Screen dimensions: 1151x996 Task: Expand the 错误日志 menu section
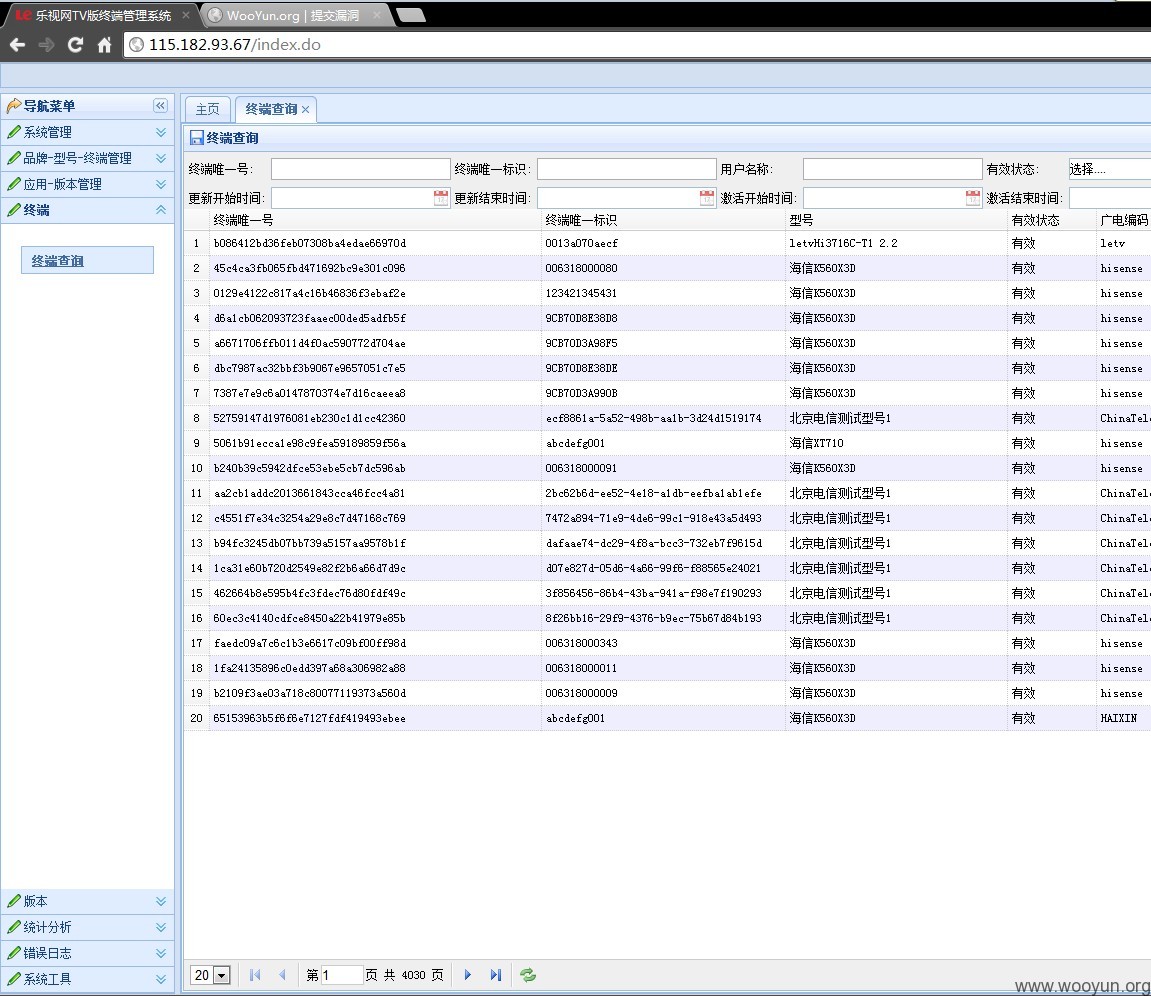[x=161, y=953]
